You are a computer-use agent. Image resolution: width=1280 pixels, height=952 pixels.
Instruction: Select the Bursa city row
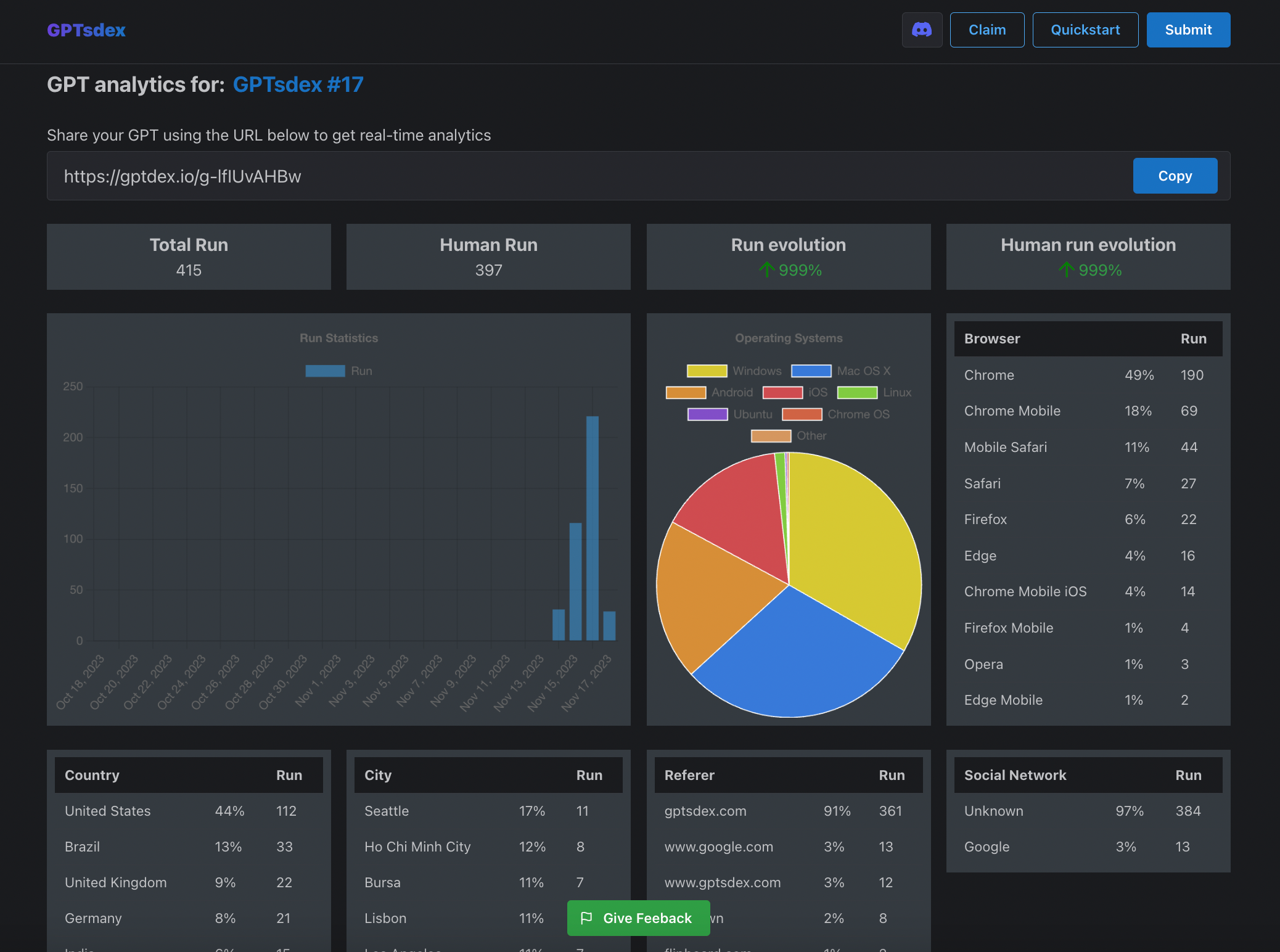(x=488, y=882)
